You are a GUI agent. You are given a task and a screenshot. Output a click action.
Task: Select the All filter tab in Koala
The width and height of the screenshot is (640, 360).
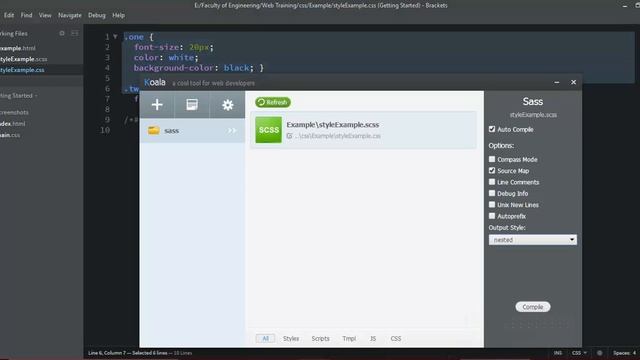[x=265, y=338]
